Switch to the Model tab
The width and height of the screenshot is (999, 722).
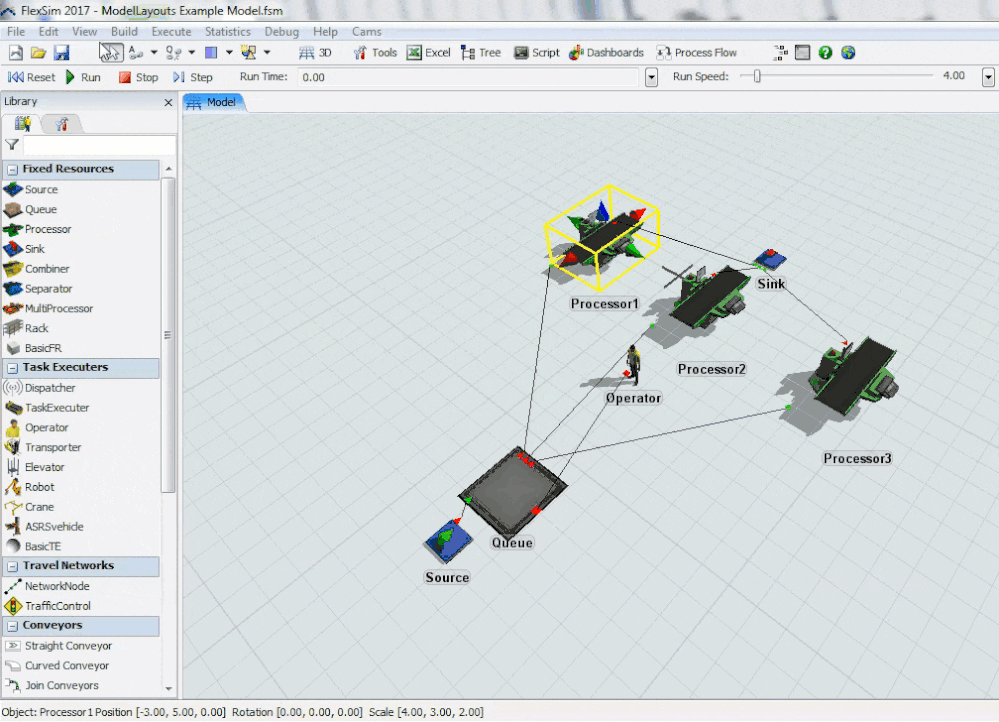pos(214,102)
